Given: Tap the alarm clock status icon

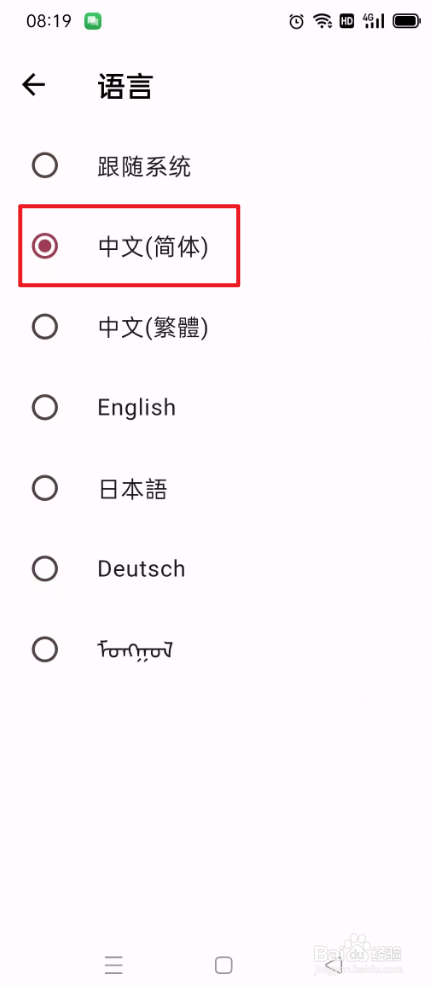Looking at the screenshot, I should coord(296,22).
